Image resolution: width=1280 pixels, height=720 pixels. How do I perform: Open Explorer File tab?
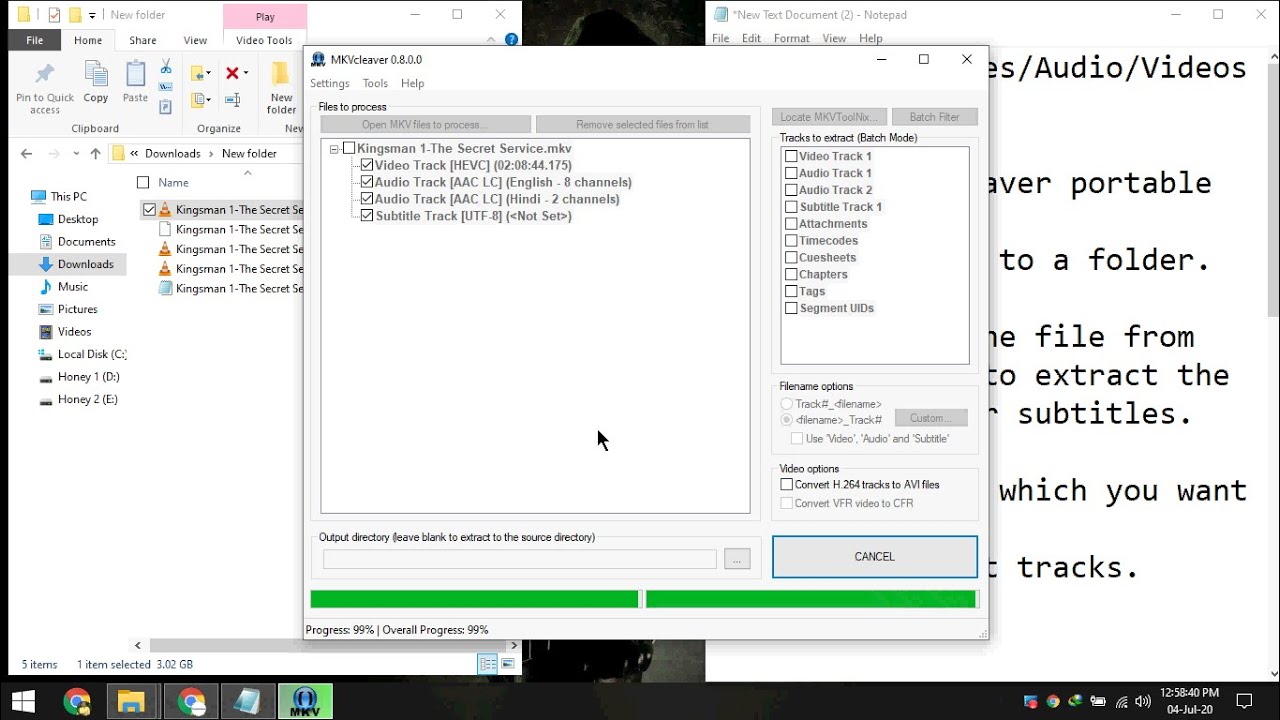[x=35, y=41]
